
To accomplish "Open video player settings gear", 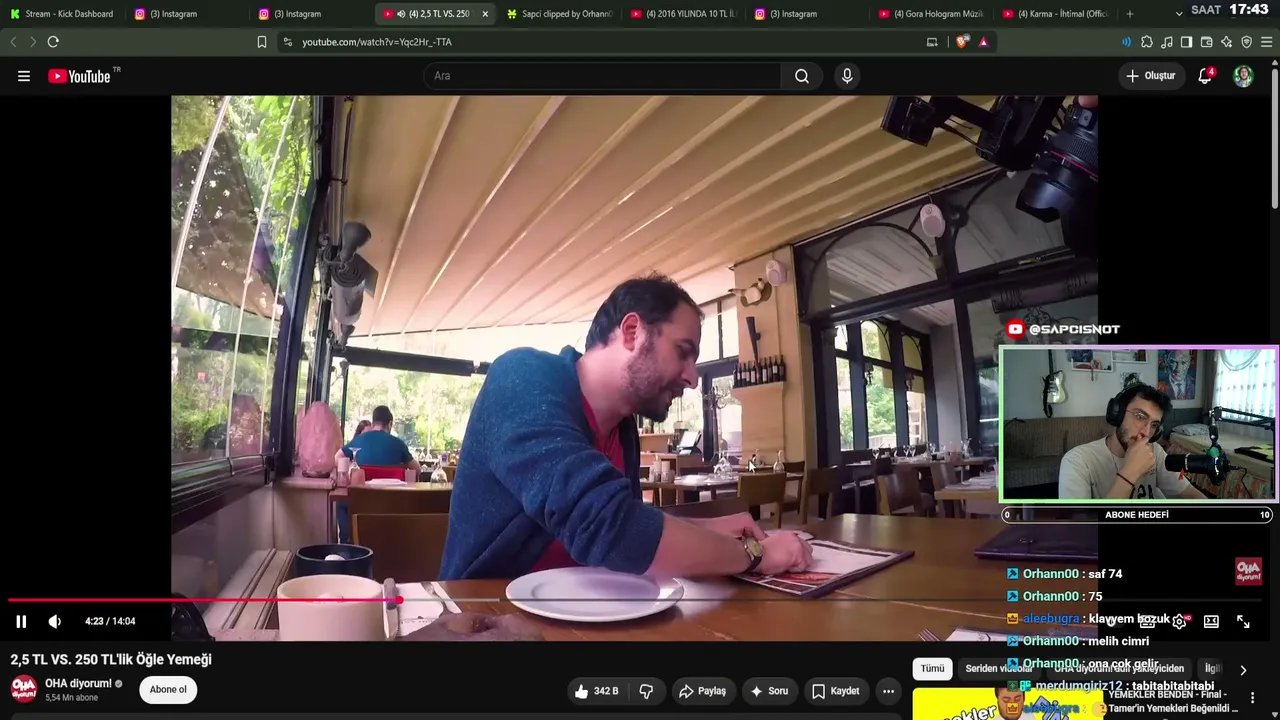I will (x=1179, y=621).
